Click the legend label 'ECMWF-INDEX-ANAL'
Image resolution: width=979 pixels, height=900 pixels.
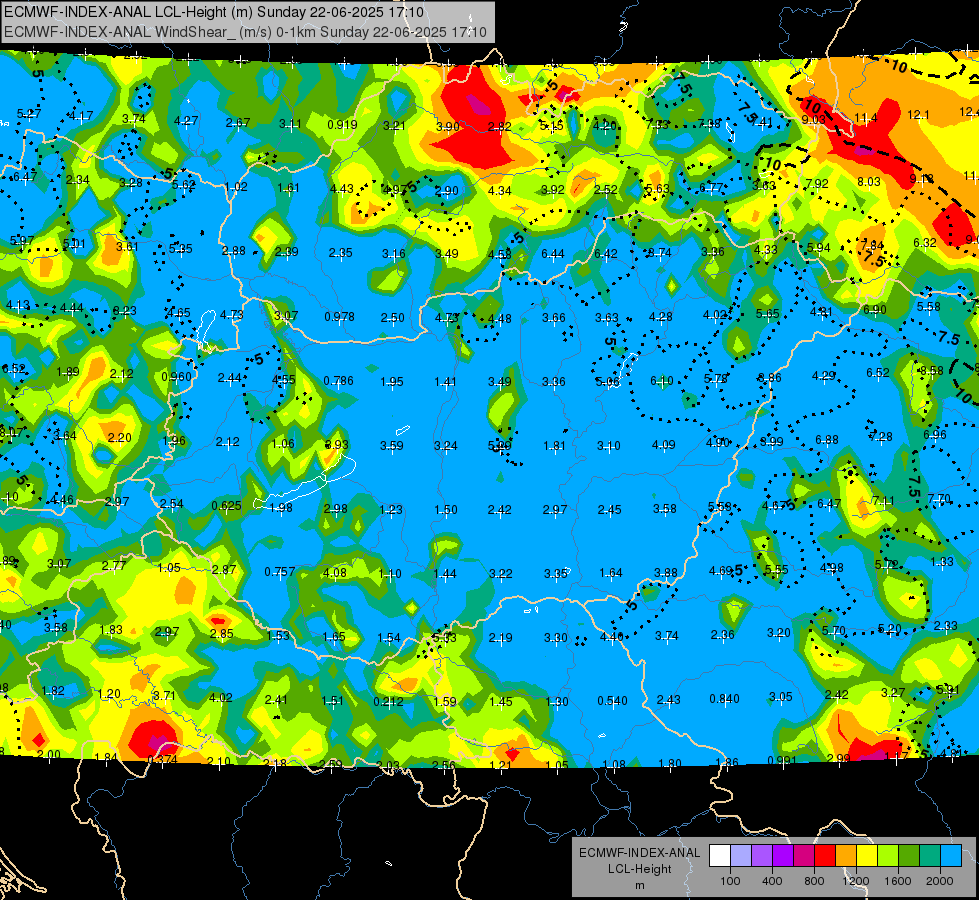point(640,853)
